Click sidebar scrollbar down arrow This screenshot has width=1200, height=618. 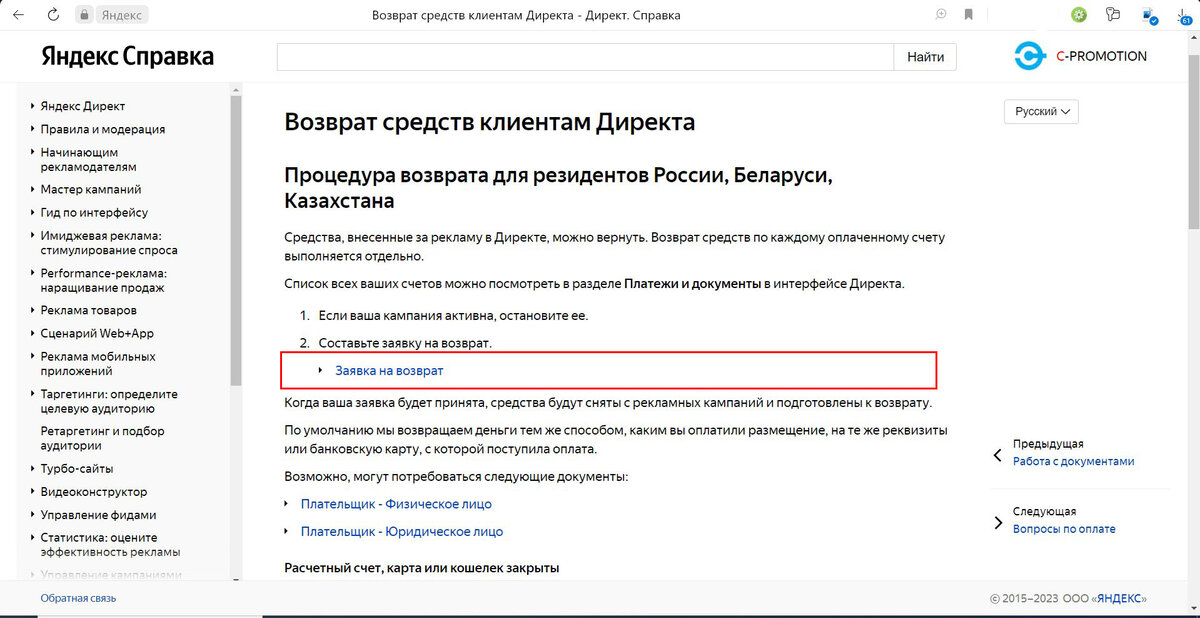(x=236, y=578)
